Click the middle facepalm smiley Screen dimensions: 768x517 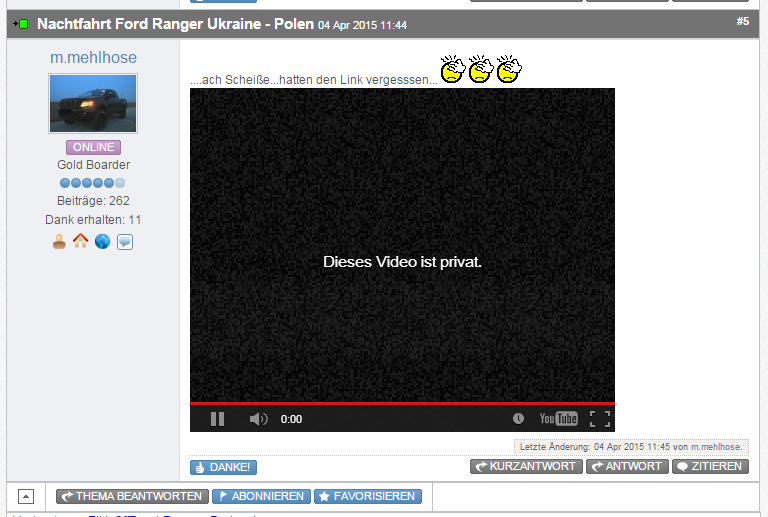[480, 69]
